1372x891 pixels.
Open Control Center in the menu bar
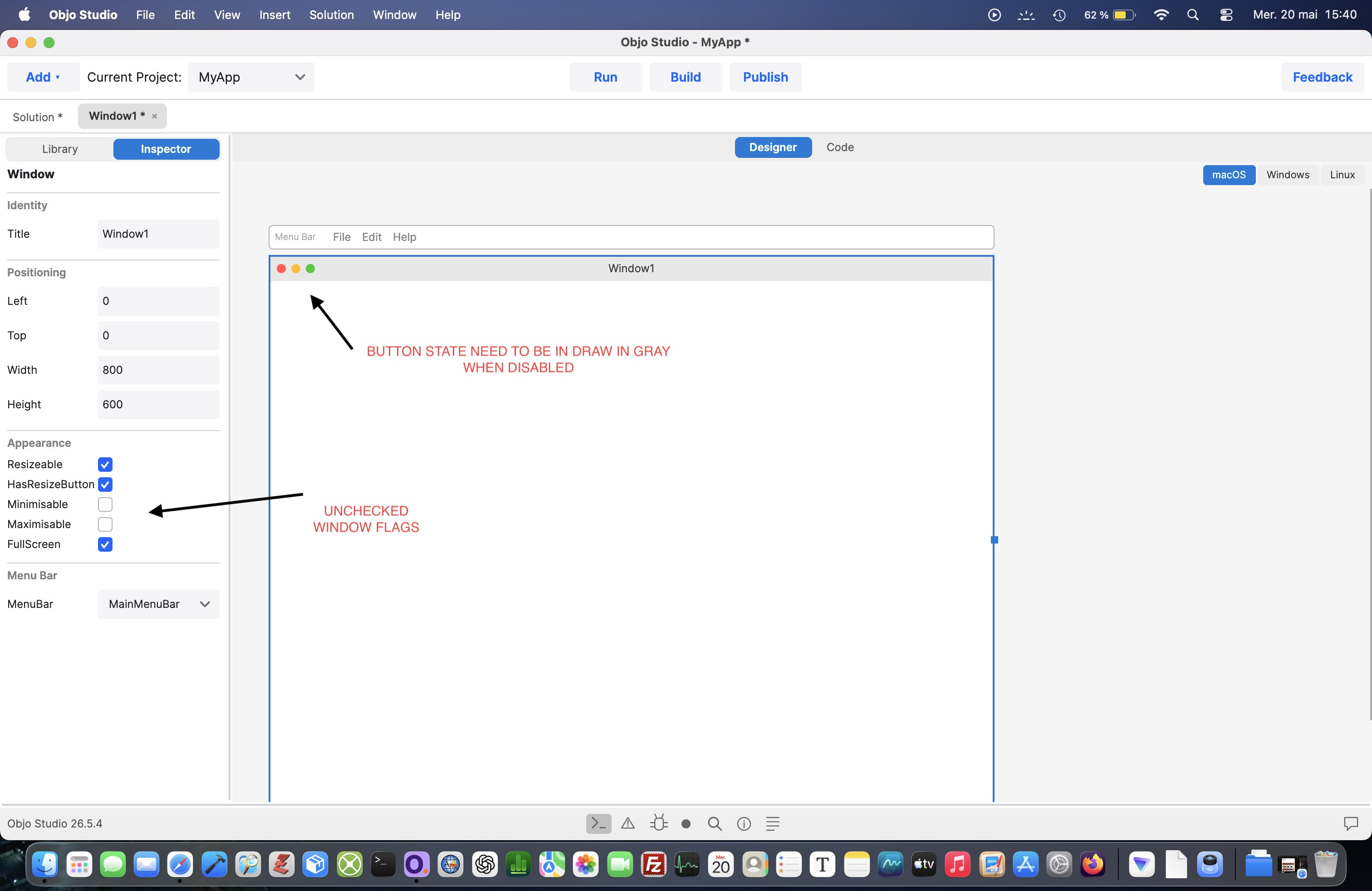[1226, 15]
